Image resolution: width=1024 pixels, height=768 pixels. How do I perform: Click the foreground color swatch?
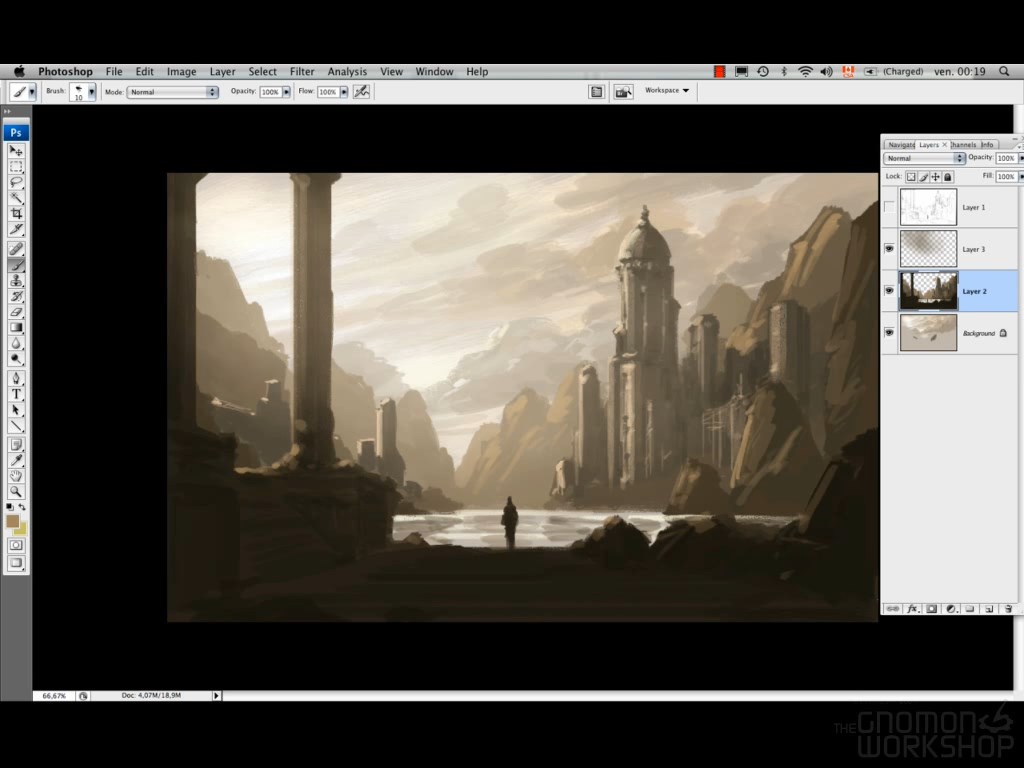click(12, 521)
